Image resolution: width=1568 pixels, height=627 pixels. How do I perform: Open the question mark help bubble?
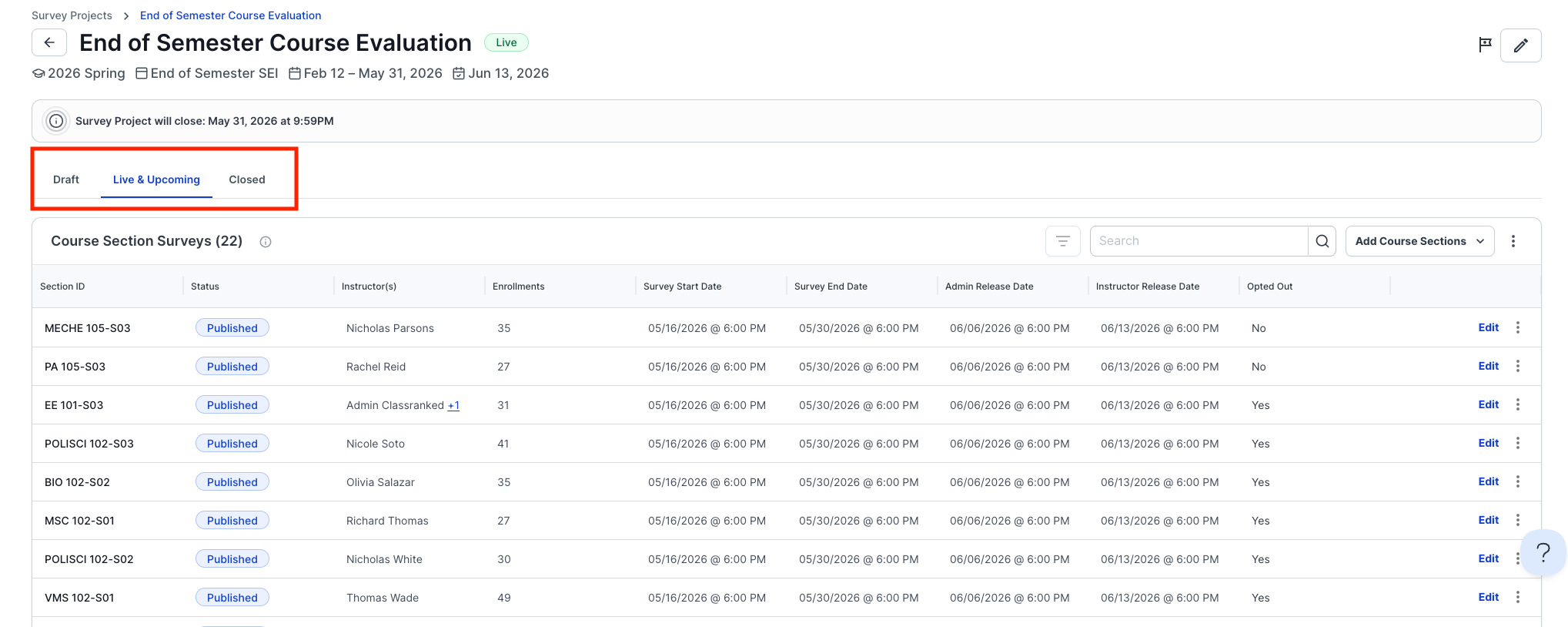pyautogui.click(x=1543, y=552)
